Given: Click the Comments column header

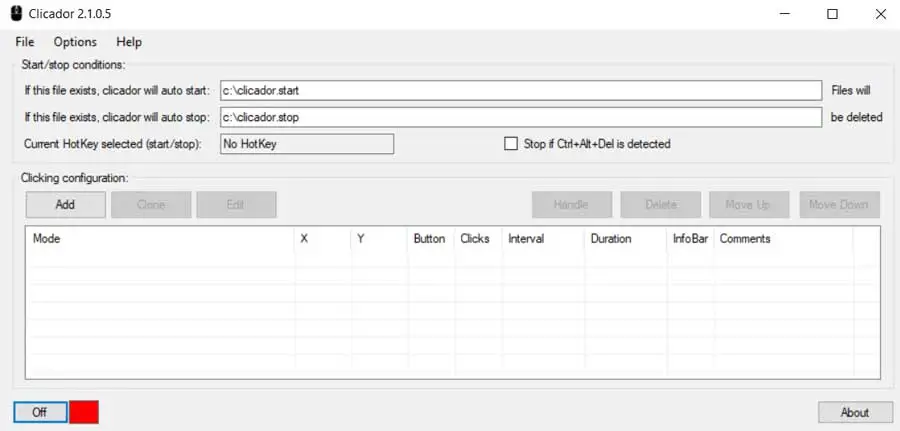Looking at the screenshot, I should point(783,239).
